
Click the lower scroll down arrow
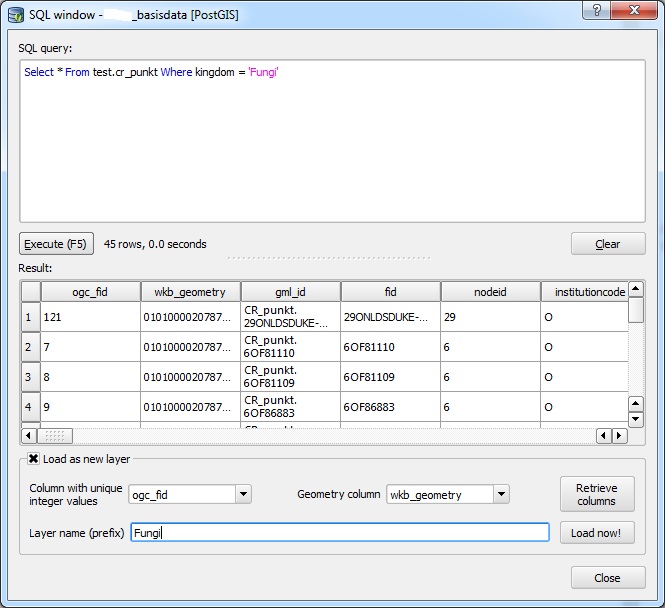tap(636, 420)
